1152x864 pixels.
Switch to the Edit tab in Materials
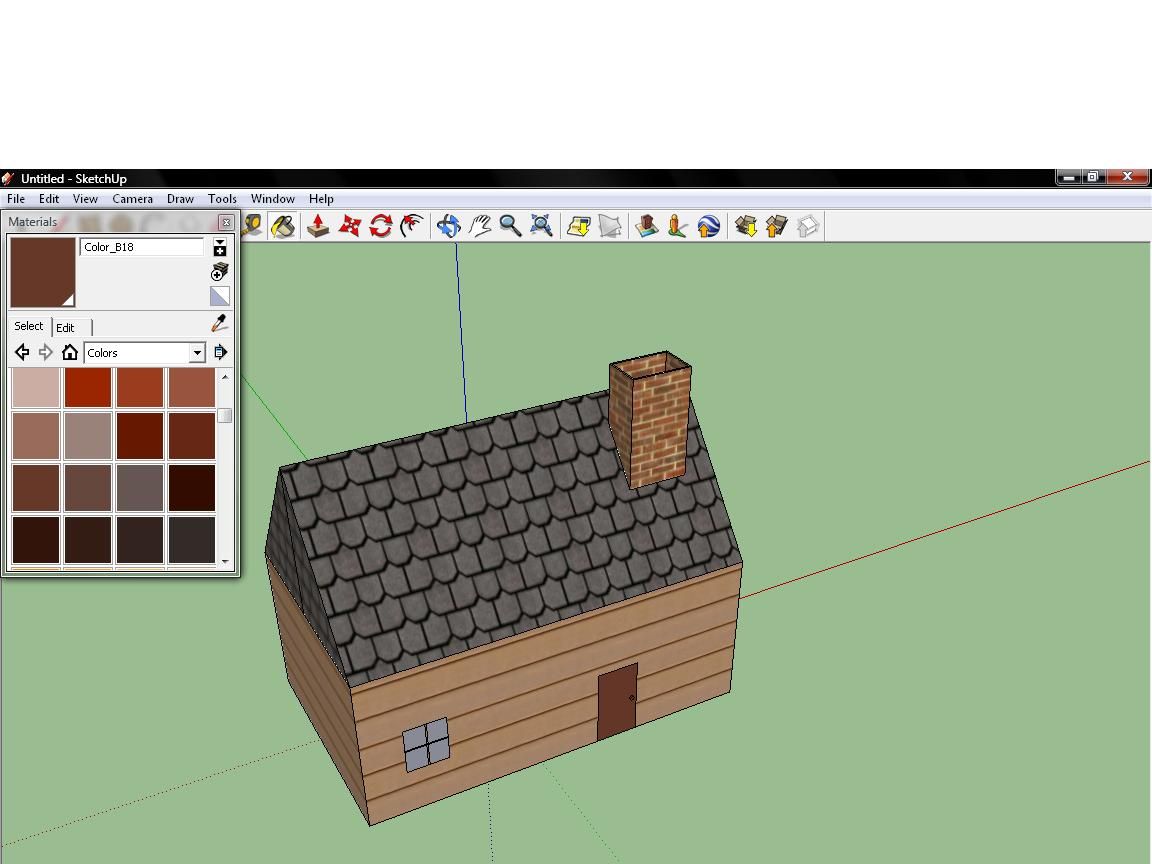pos(66,327)
